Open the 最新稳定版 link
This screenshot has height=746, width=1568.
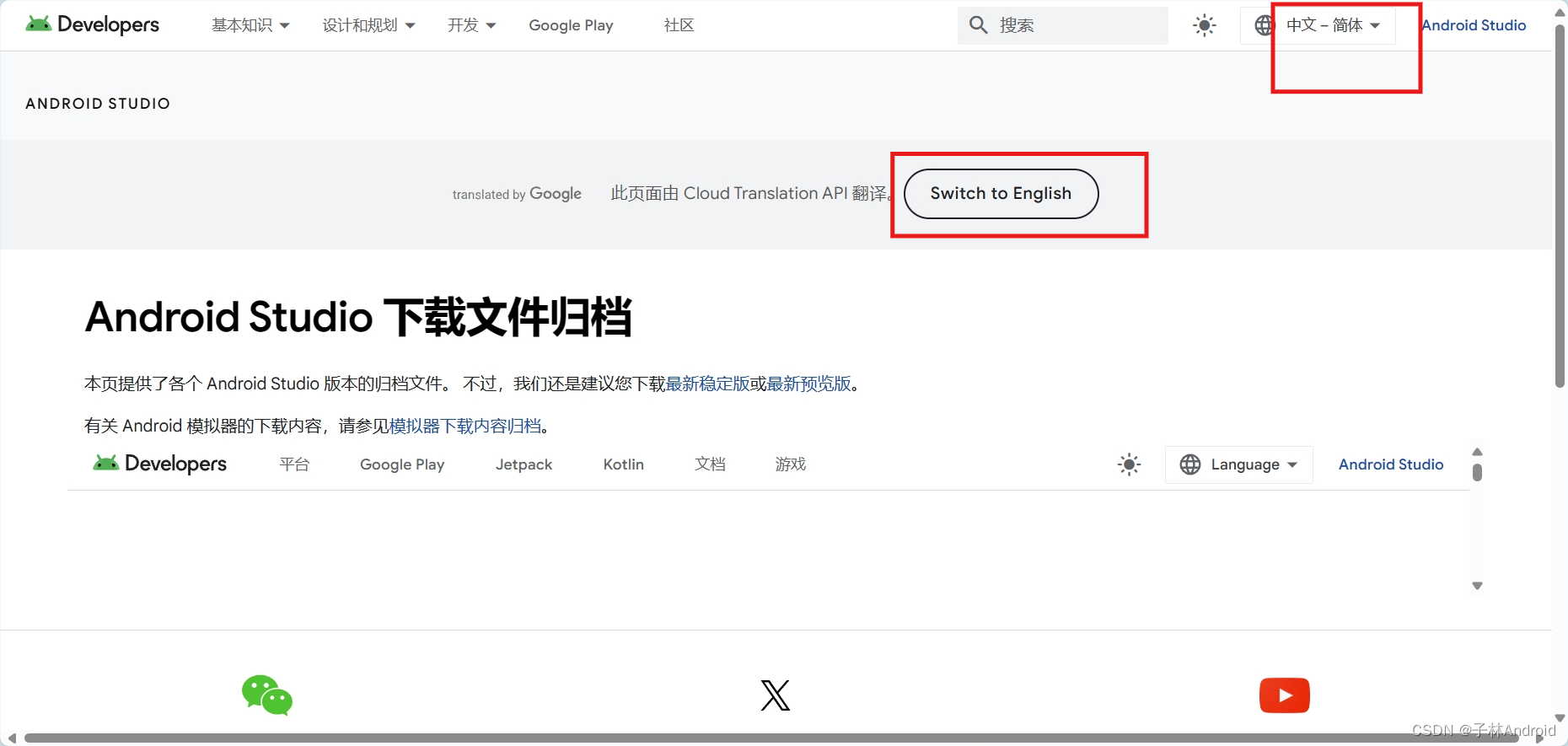(707, 384)
